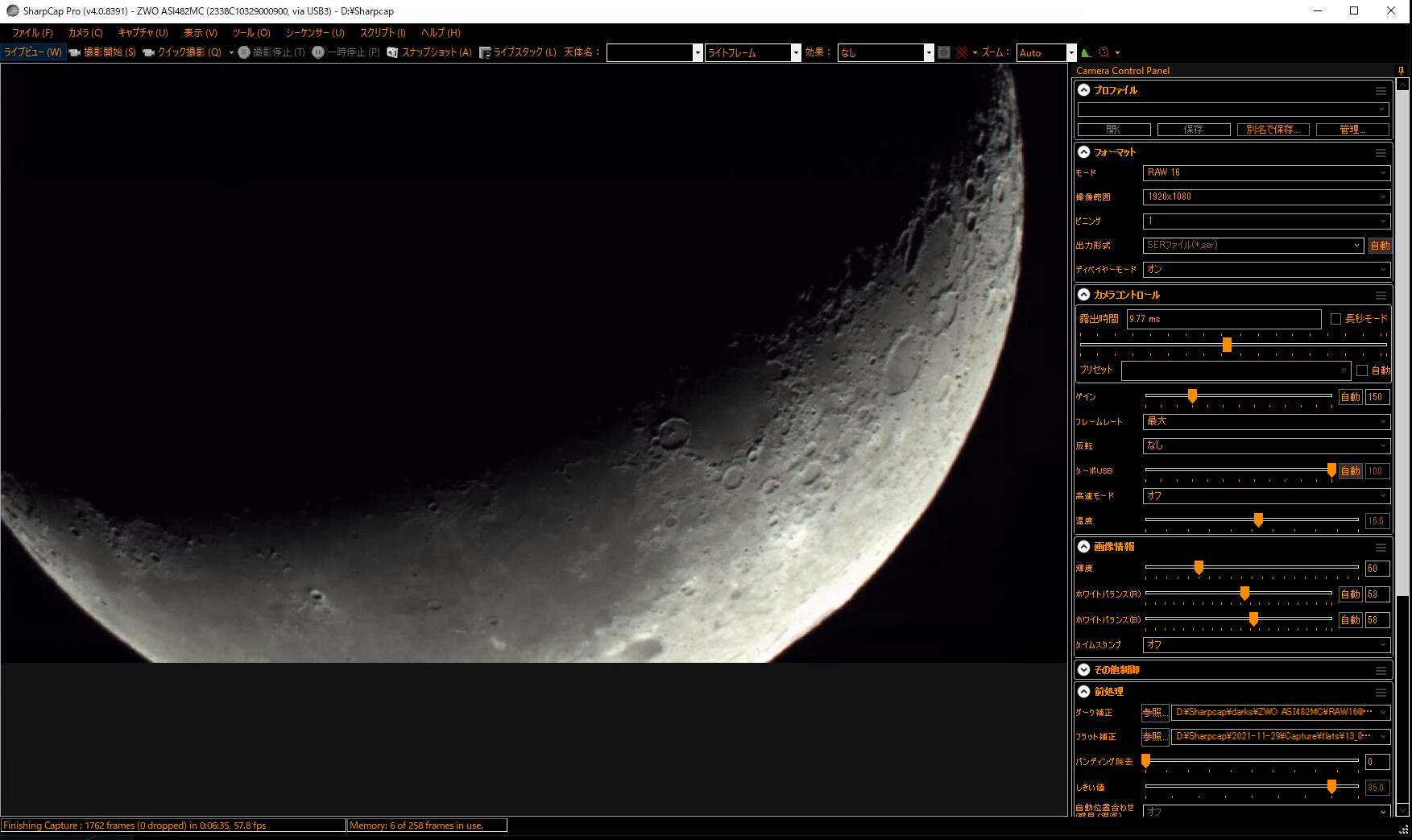Toggle the red reticule overlay icon
This screenshot has height=840, width=1412.
[x=962, y=52]
